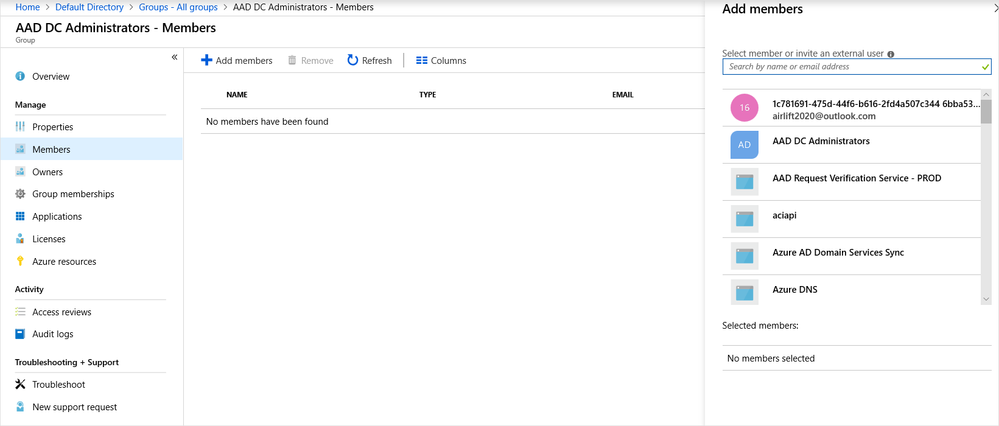The height and width of the screenshot is (426, 999).
Task: Click the Refresh toolbar button
Action: tap(370, 60)
